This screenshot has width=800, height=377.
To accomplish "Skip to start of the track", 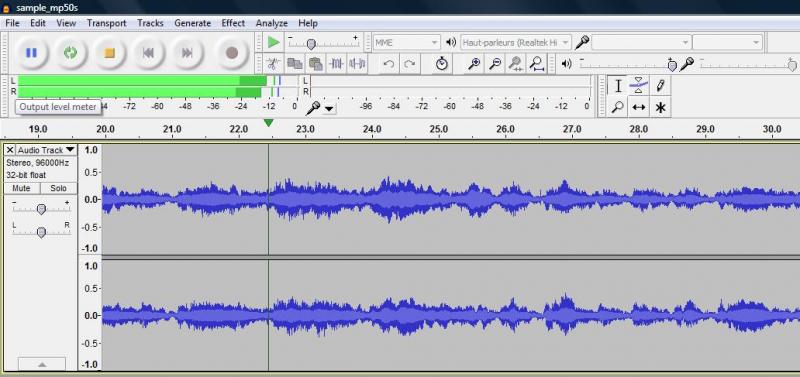I will [x=148, y=53].
